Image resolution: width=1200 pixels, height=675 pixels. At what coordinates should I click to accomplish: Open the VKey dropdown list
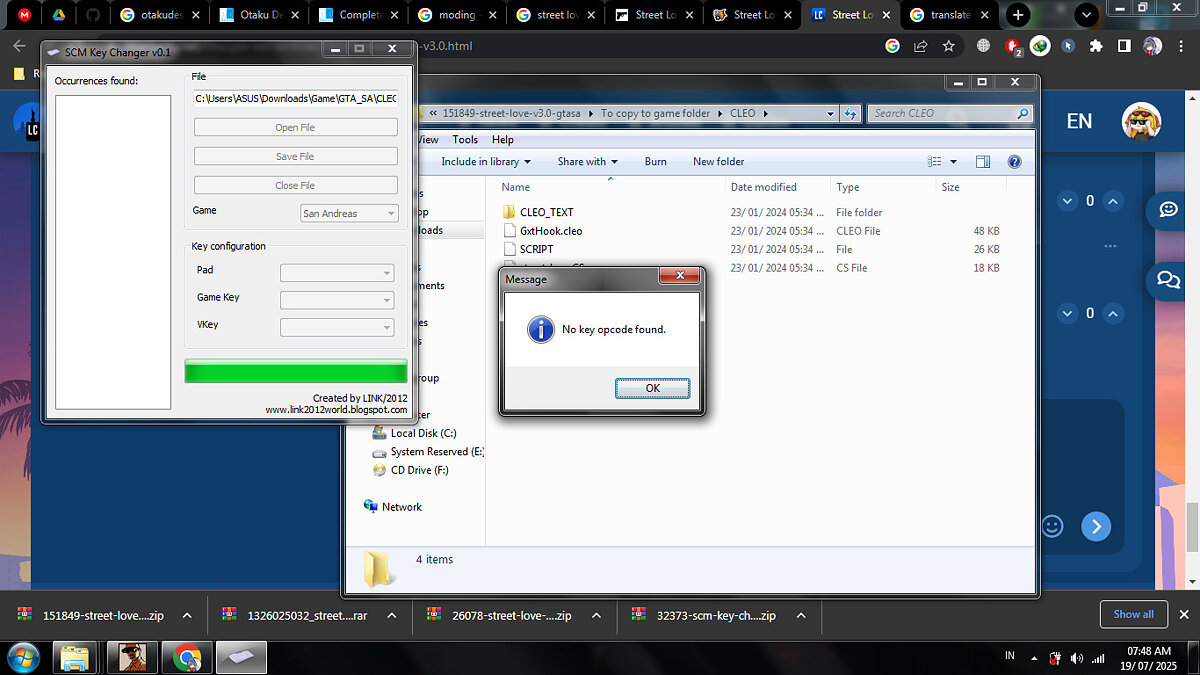tap(337, 327)
